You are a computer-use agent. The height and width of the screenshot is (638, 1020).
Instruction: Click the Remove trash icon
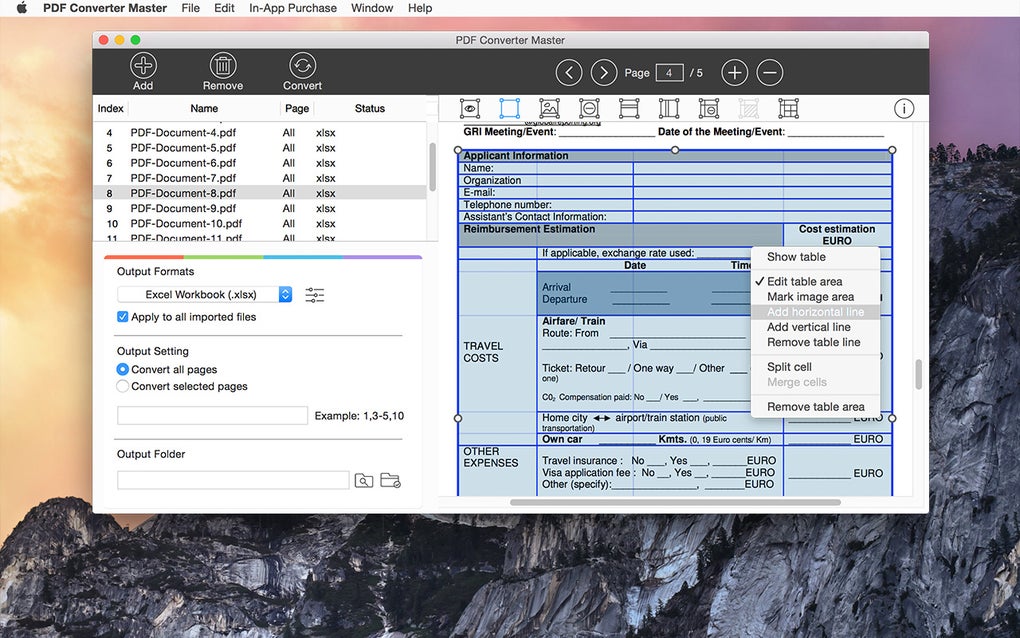coord(222,67)
